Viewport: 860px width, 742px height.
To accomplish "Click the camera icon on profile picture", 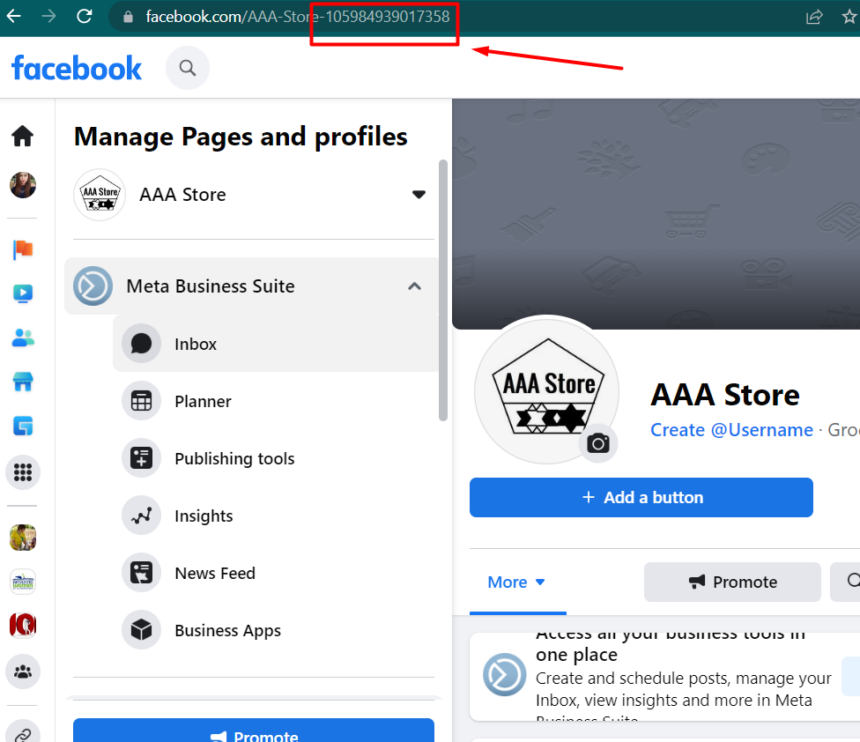I will (598, 443).
